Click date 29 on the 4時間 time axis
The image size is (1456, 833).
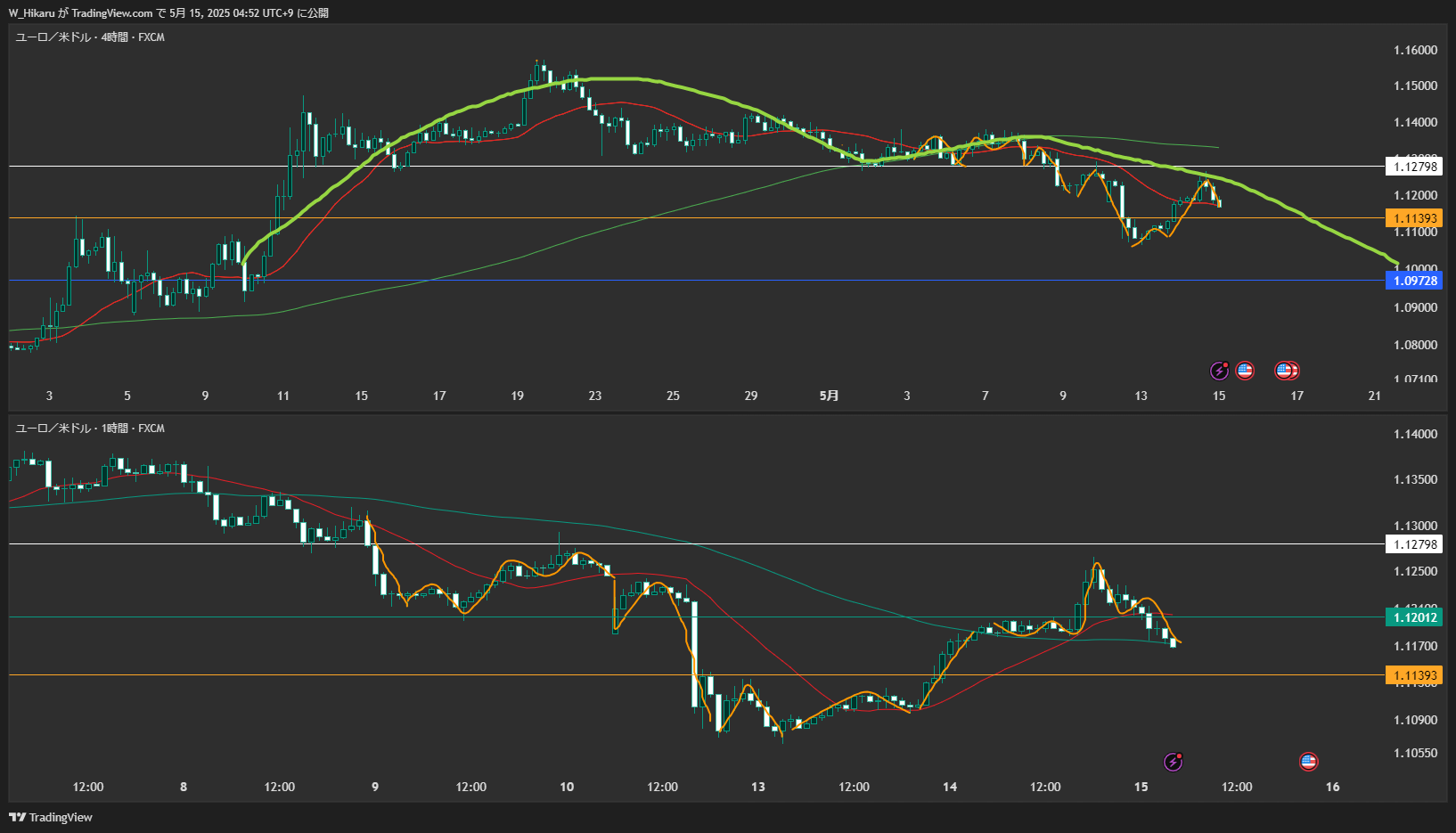pos(751,396)
